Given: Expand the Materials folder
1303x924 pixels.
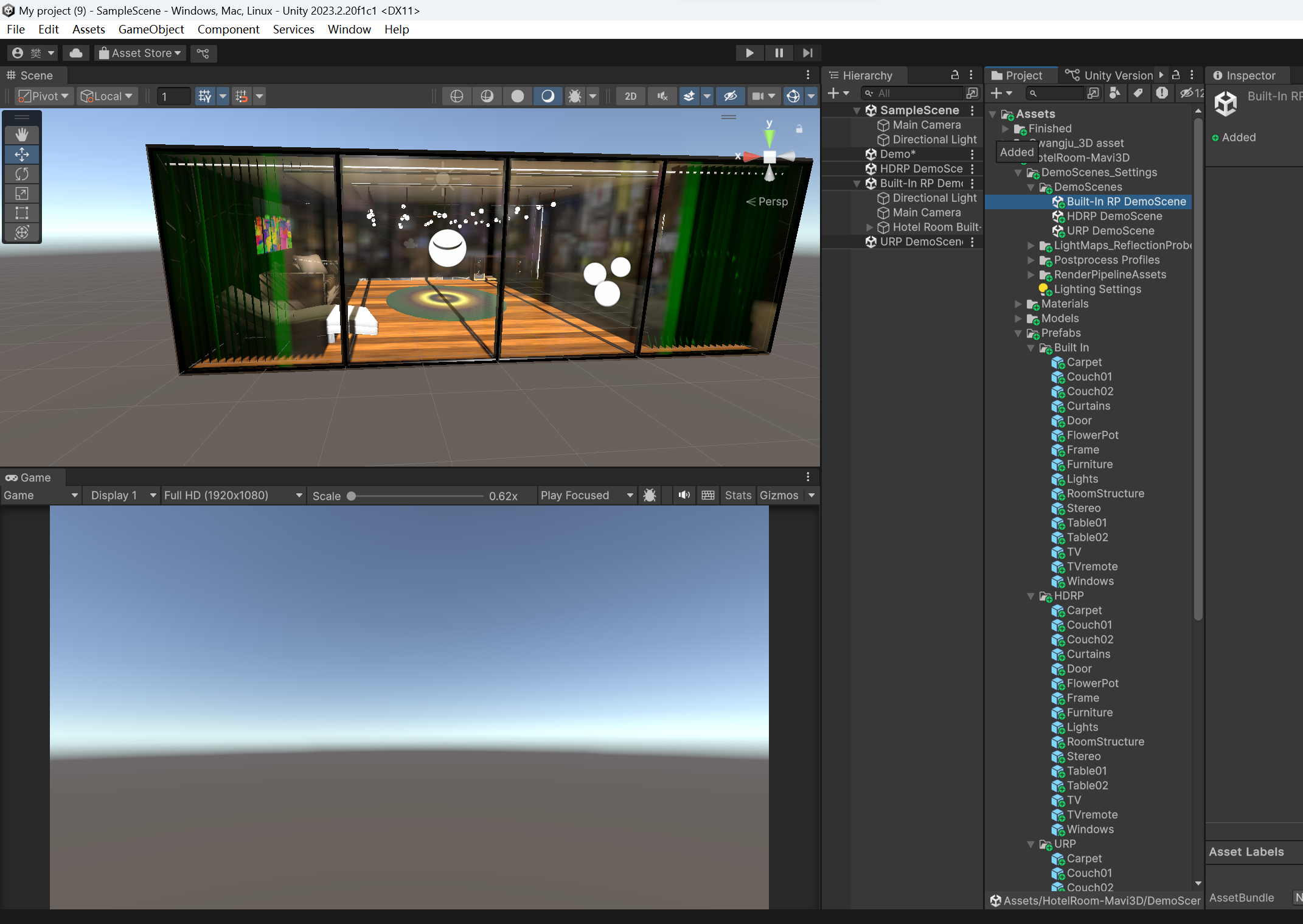Looking at the screenshot, I should 1018,304.
